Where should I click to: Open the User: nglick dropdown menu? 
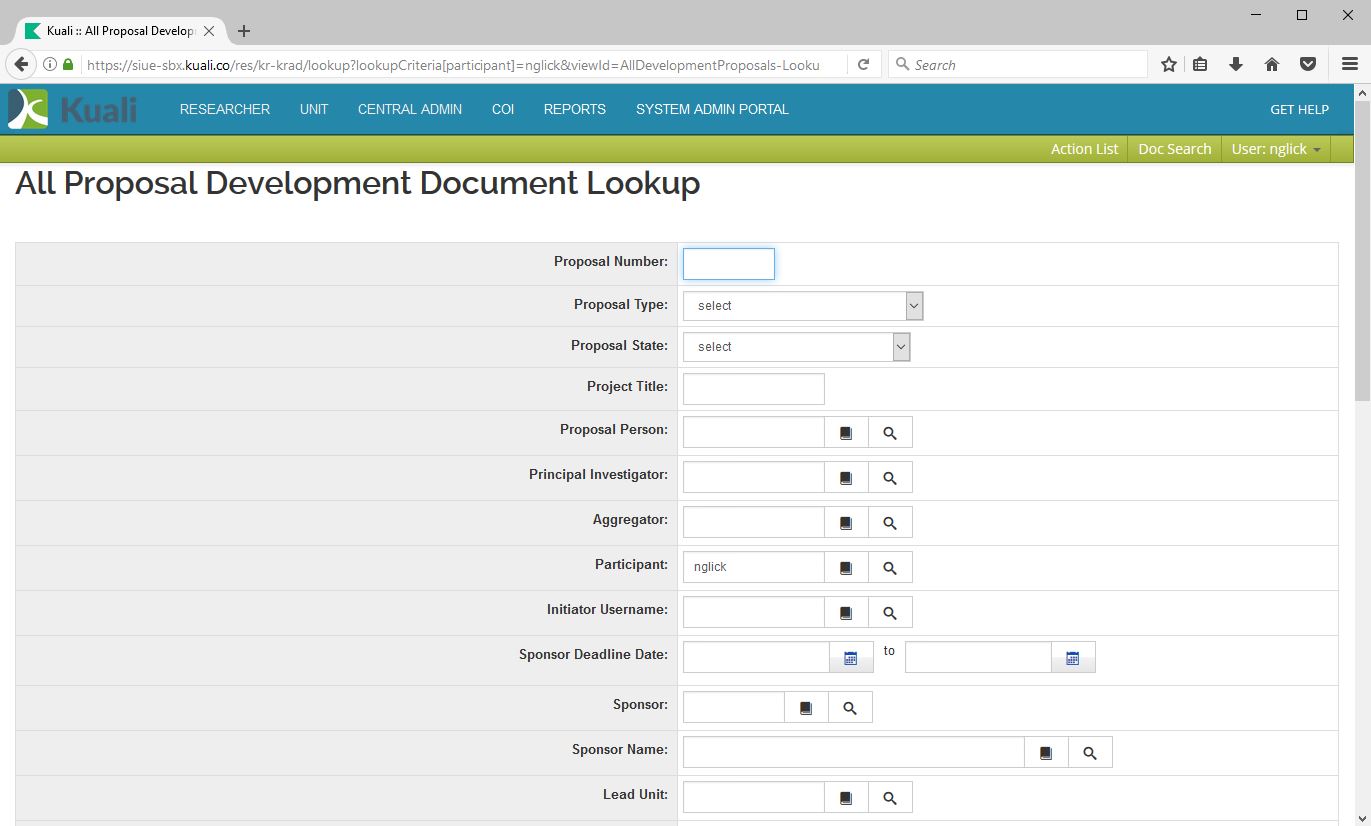[x=1275, y=149]
